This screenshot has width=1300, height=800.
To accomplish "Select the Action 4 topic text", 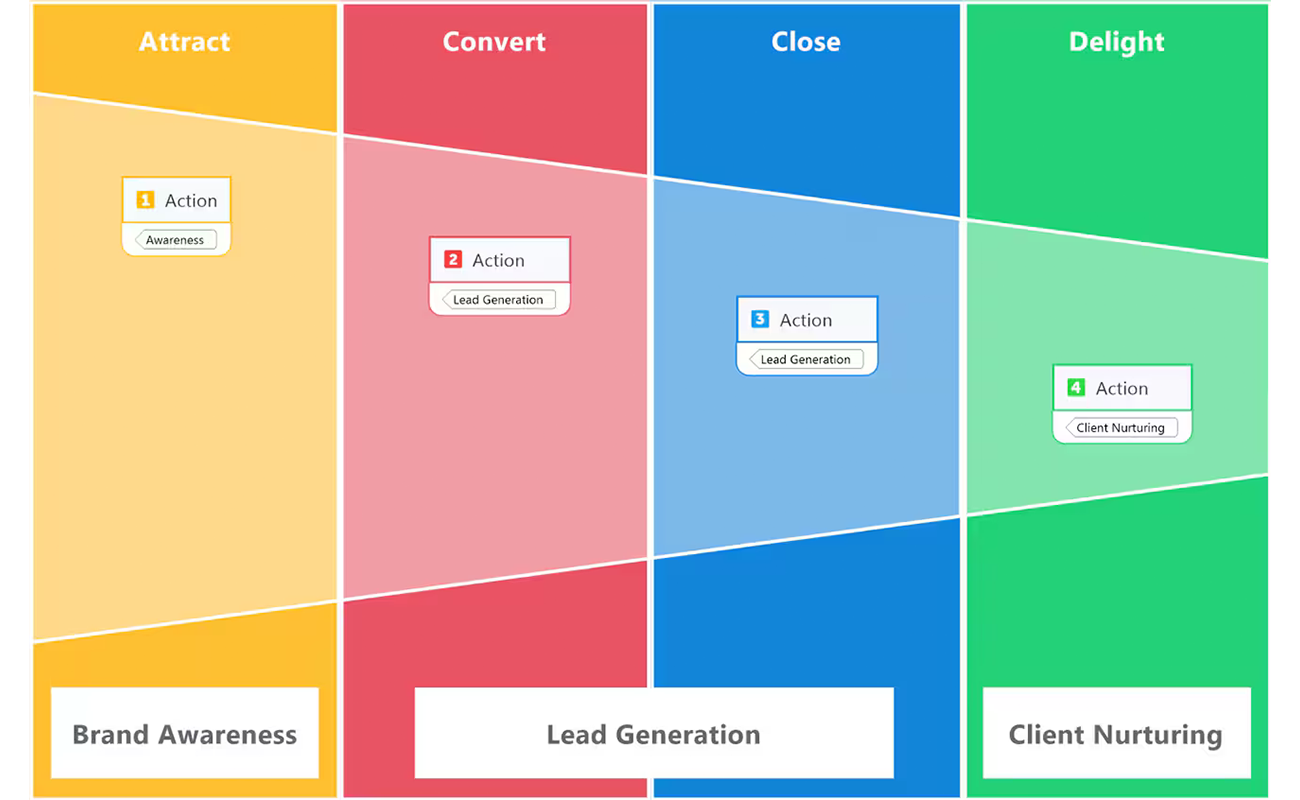I will (1122, 388).
